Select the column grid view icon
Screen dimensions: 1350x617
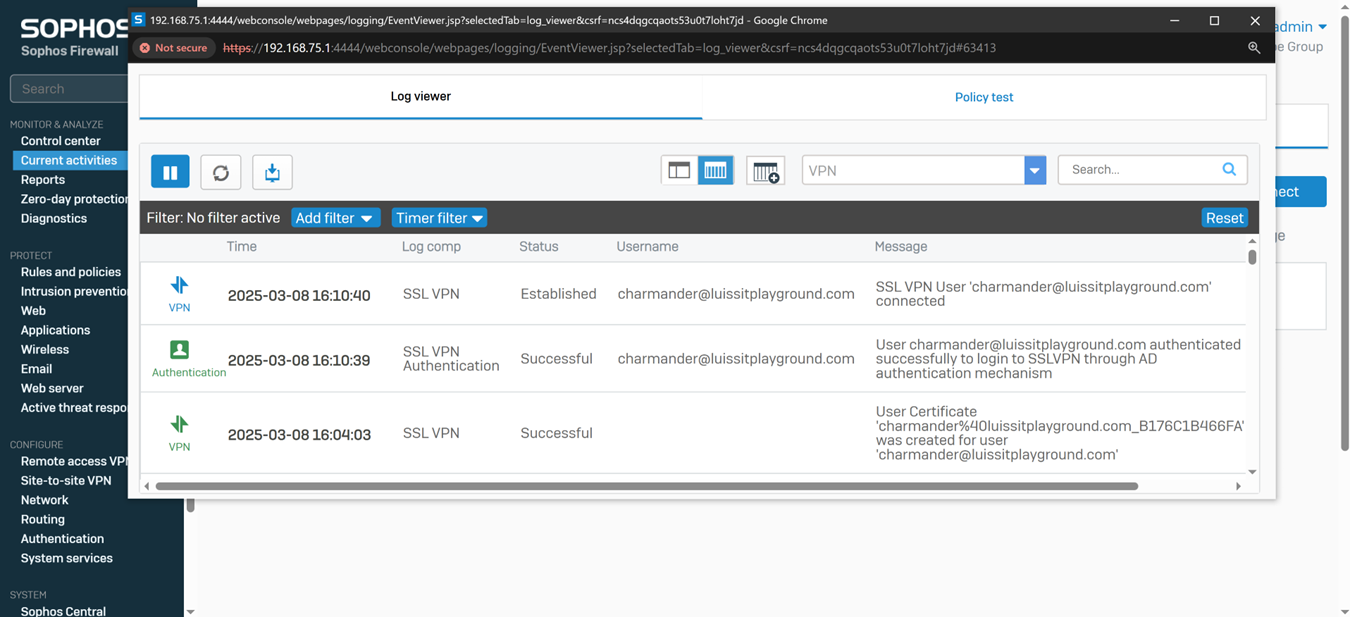(x=716, y=171)
